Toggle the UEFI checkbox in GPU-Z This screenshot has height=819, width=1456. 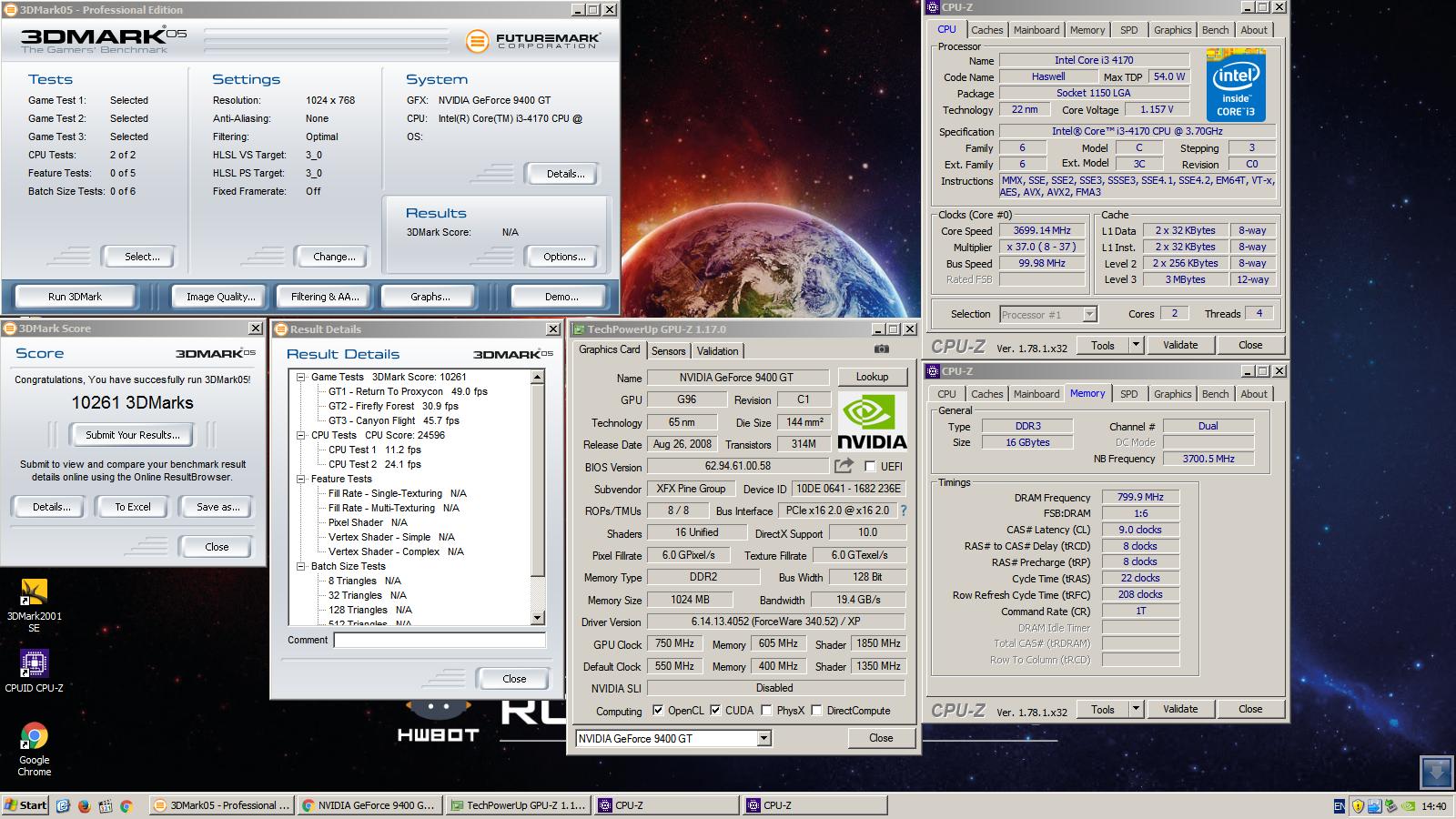(x=870, y=467)
